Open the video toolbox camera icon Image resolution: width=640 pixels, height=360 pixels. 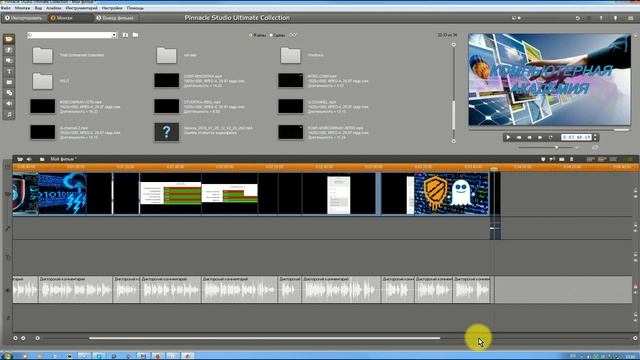point(20,159)
